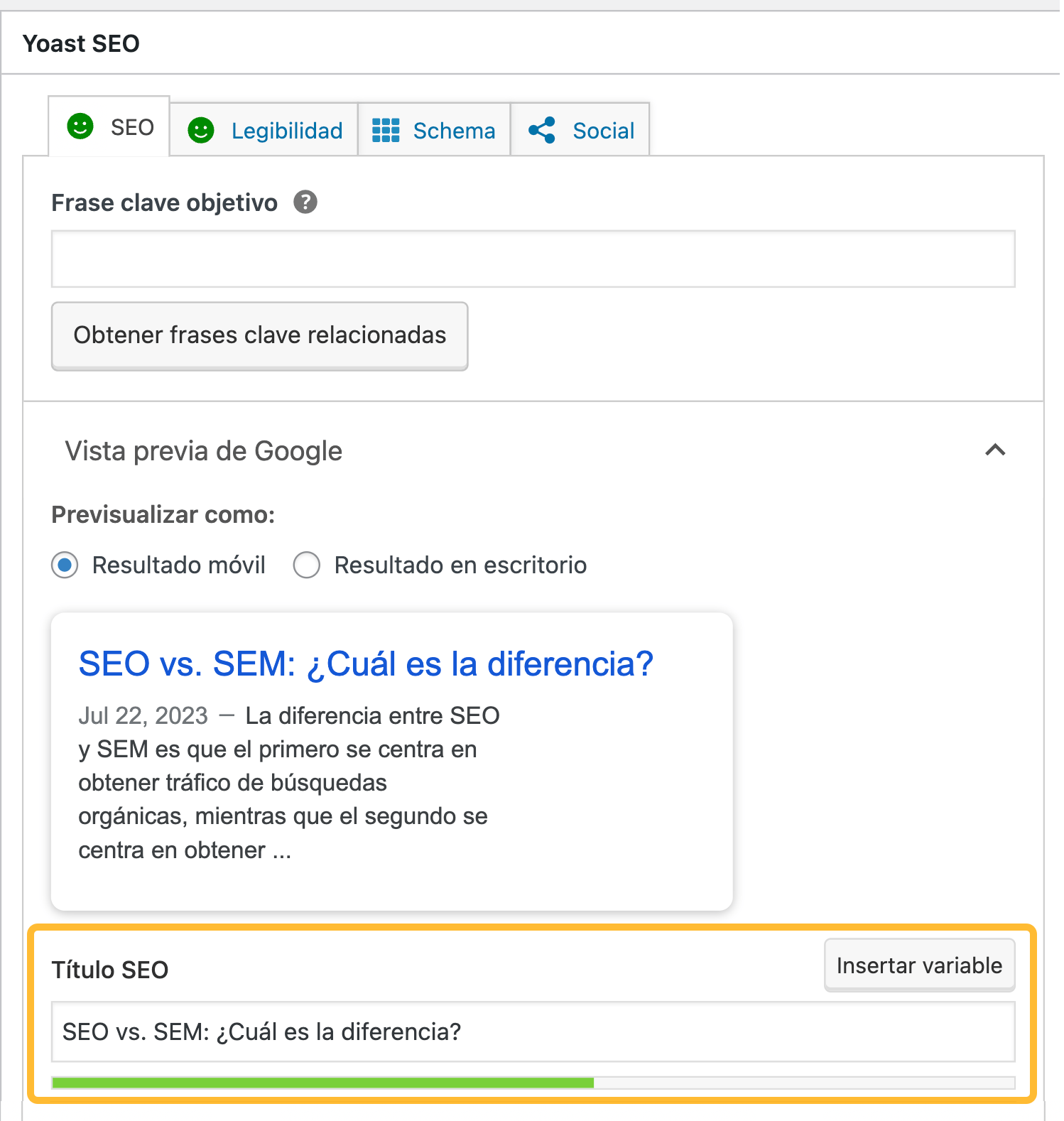Viewport: 1064px width, 1121px height.
Task: Click the Yoast SEO panel header
Action: [82, 43]
